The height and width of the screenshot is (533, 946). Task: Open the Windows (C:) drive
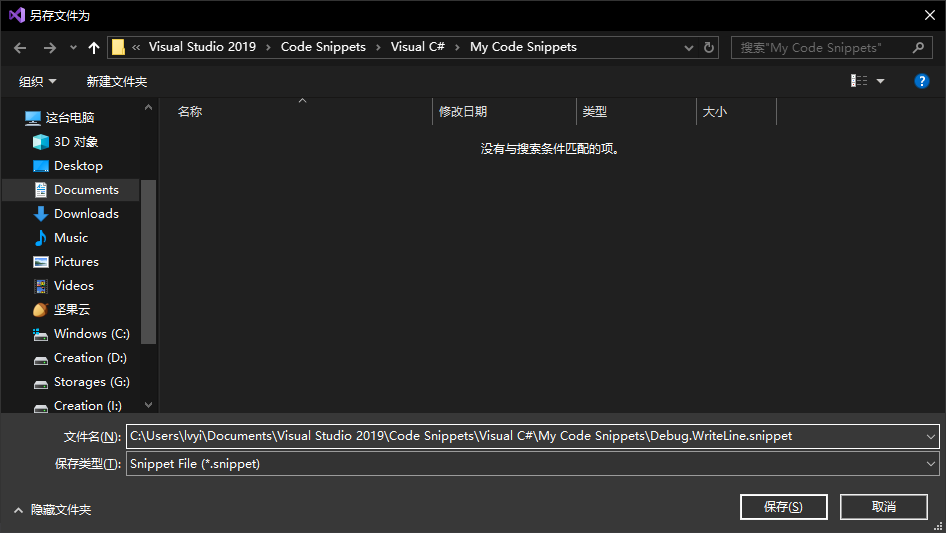tap(91, 334)
